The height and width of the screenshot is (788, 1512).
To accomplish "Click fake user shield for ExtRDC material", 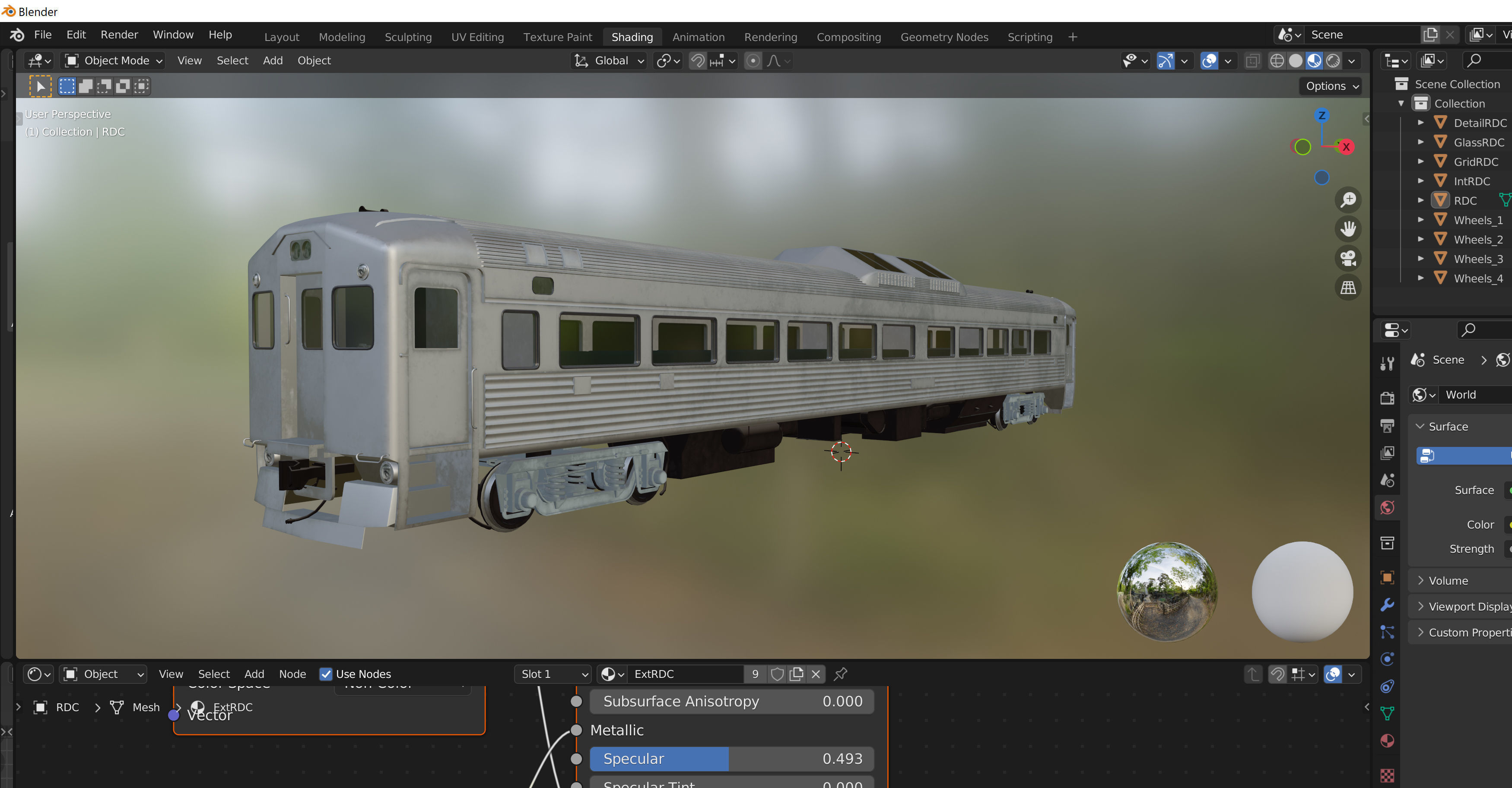I will 777,674.
